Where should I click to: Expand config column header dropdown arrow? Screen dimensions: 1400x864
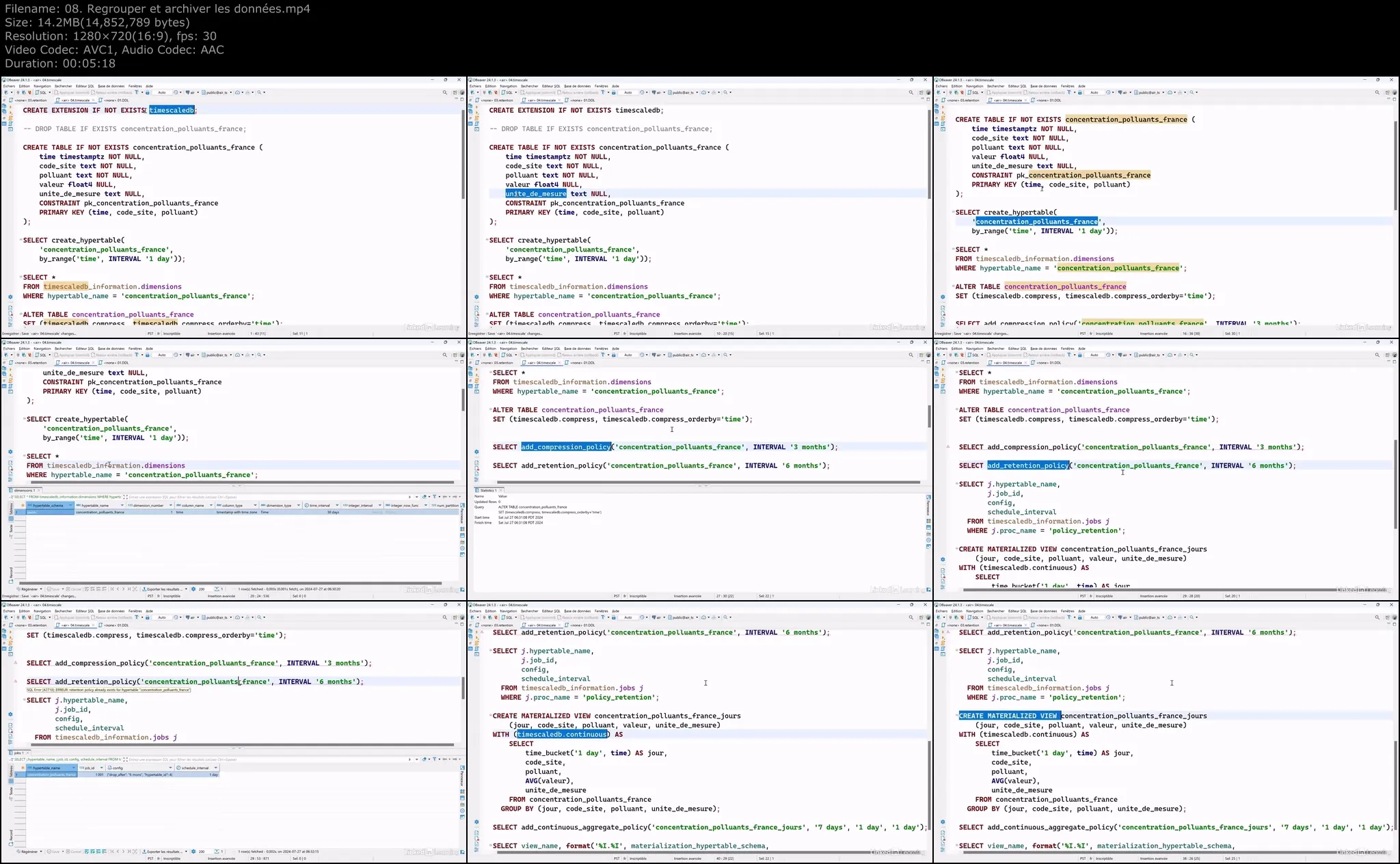(170, 768)
